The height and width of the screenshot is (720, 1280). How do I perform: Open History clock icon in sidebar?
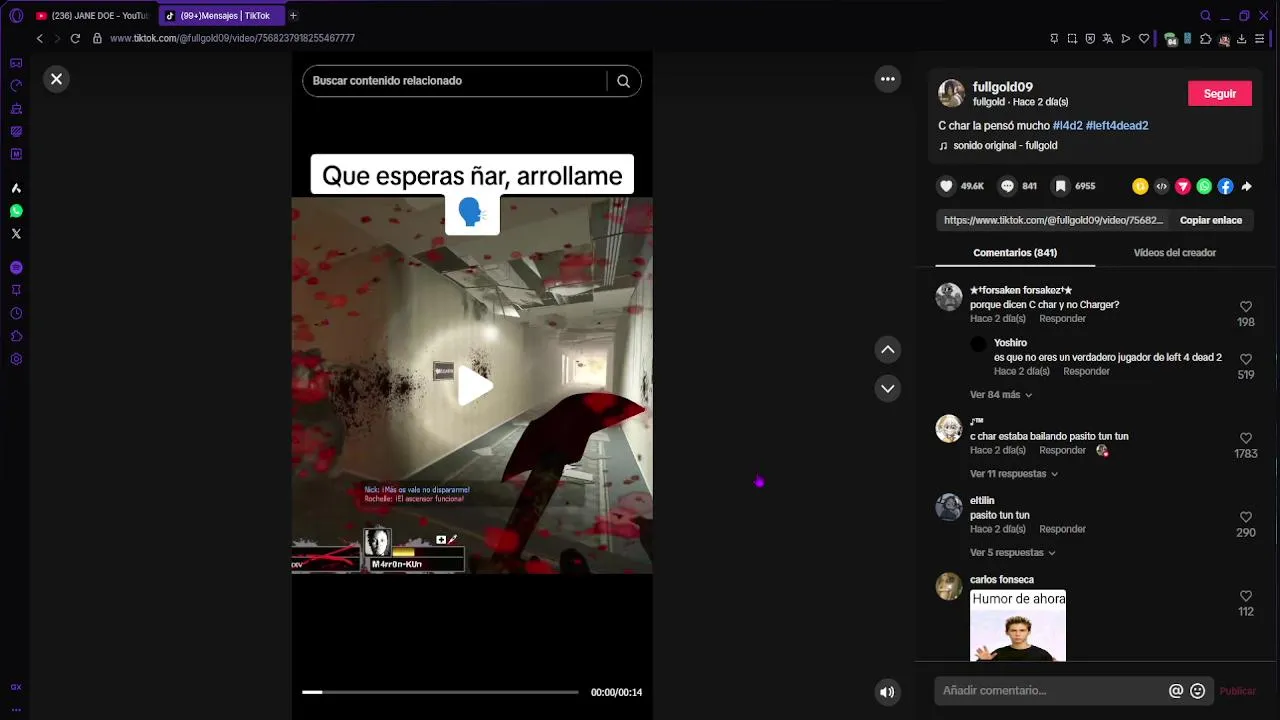(x=16, y=314)
